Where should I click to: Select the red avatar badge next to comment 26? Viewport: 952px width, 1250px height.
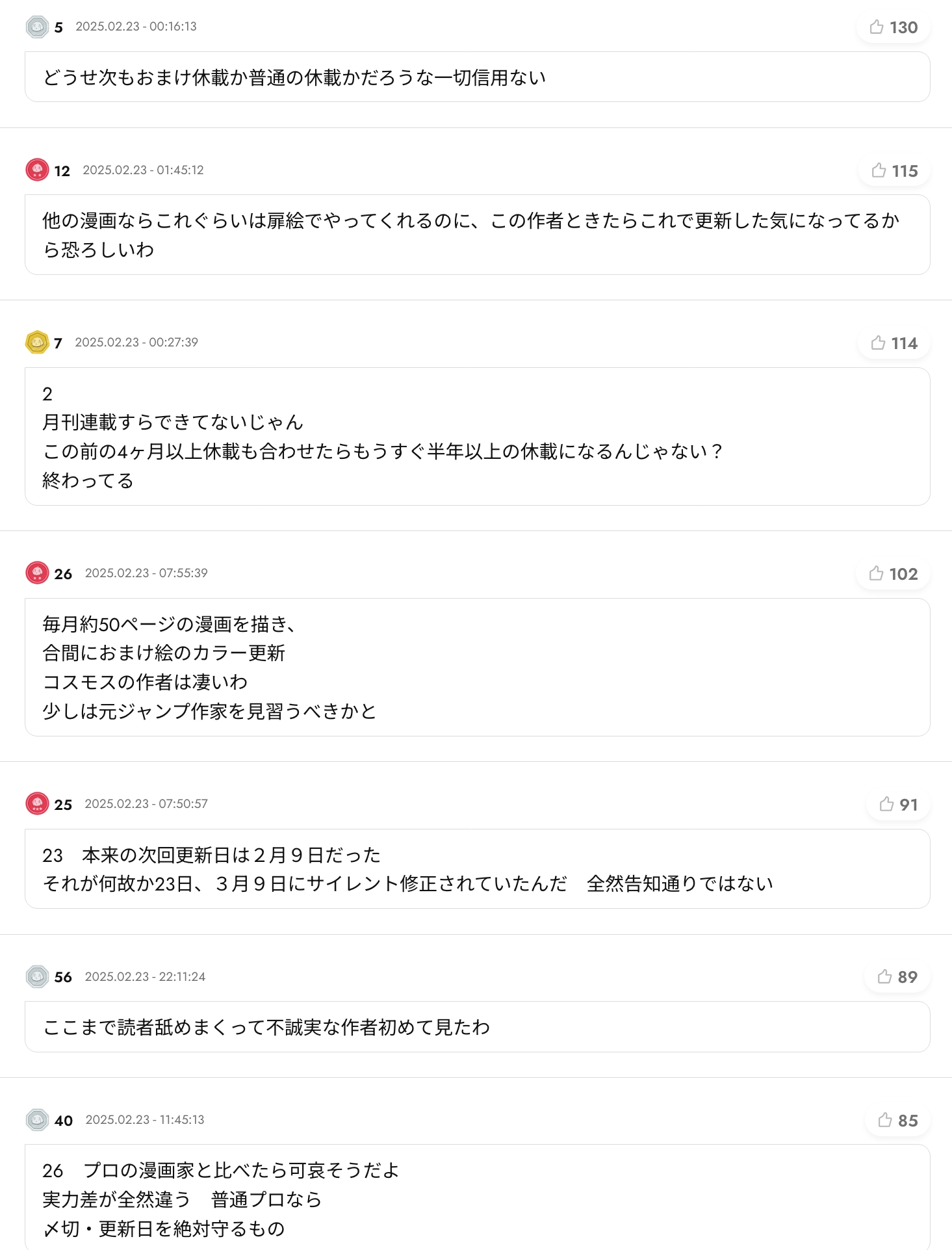tap(37, 573)
